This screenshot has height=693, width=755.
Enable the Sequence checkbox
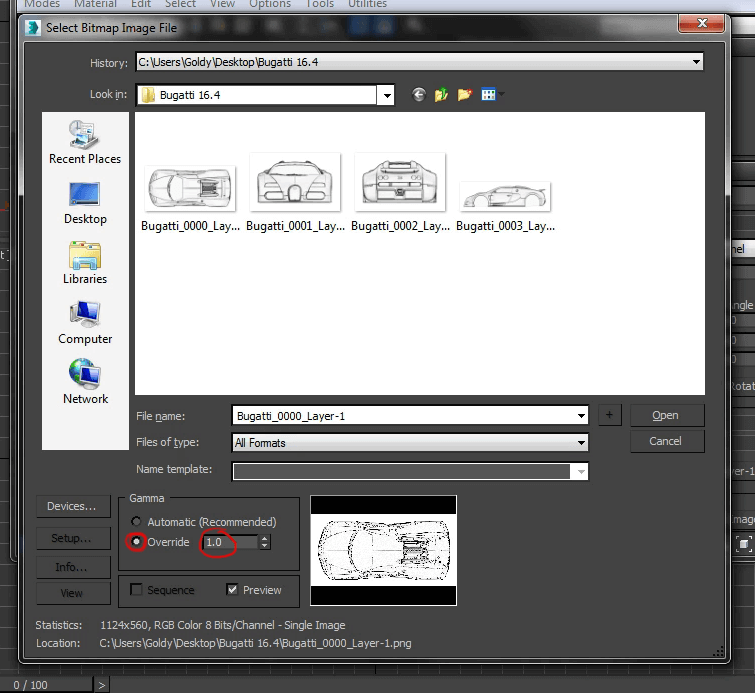click(x=137, y=590)
